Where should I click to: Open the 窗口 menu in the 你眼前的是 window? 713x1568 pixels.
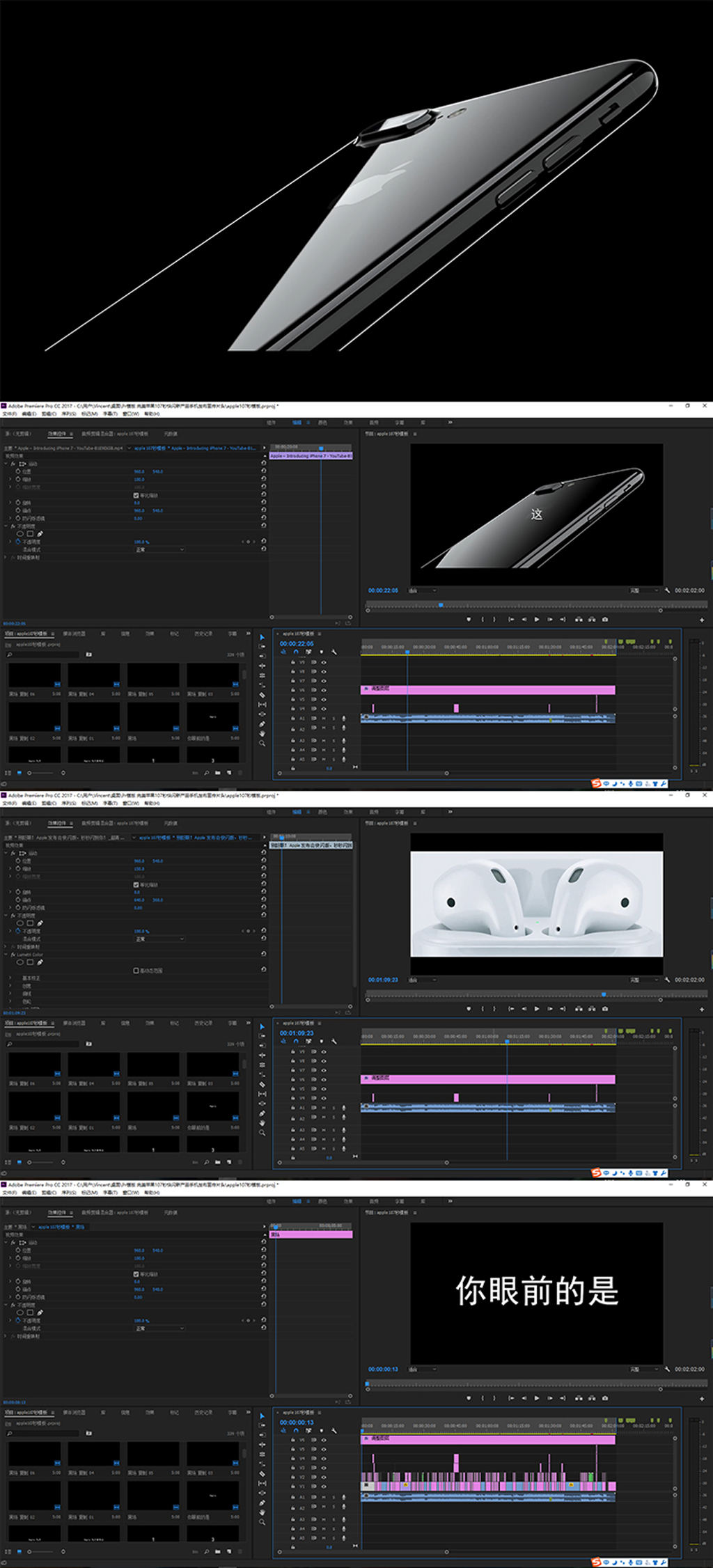[130, 1192]
